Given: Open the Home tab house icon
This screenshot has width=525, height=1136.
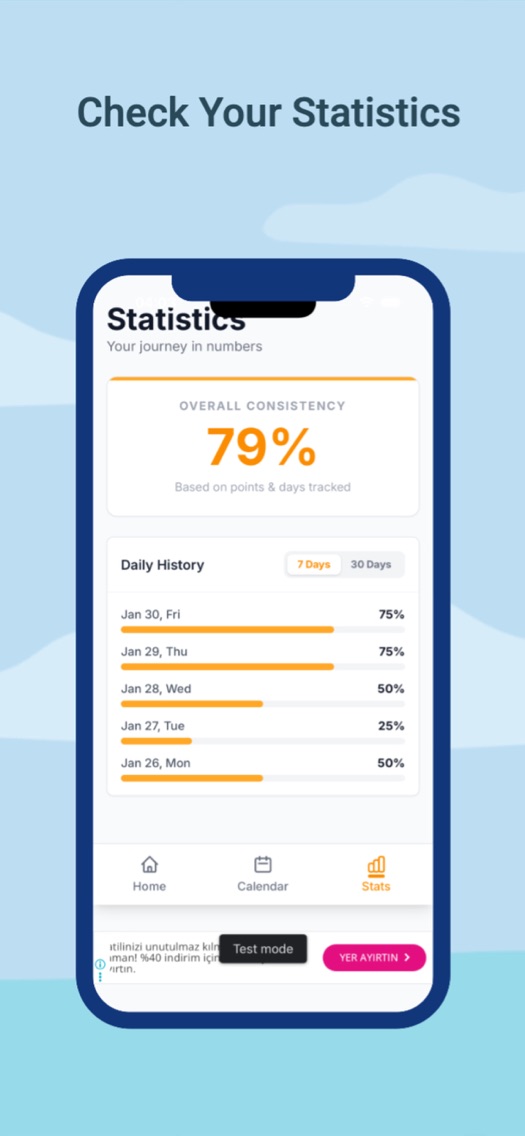Looking at the screenshot, I should pyautogui.click(x=149, y=864).
